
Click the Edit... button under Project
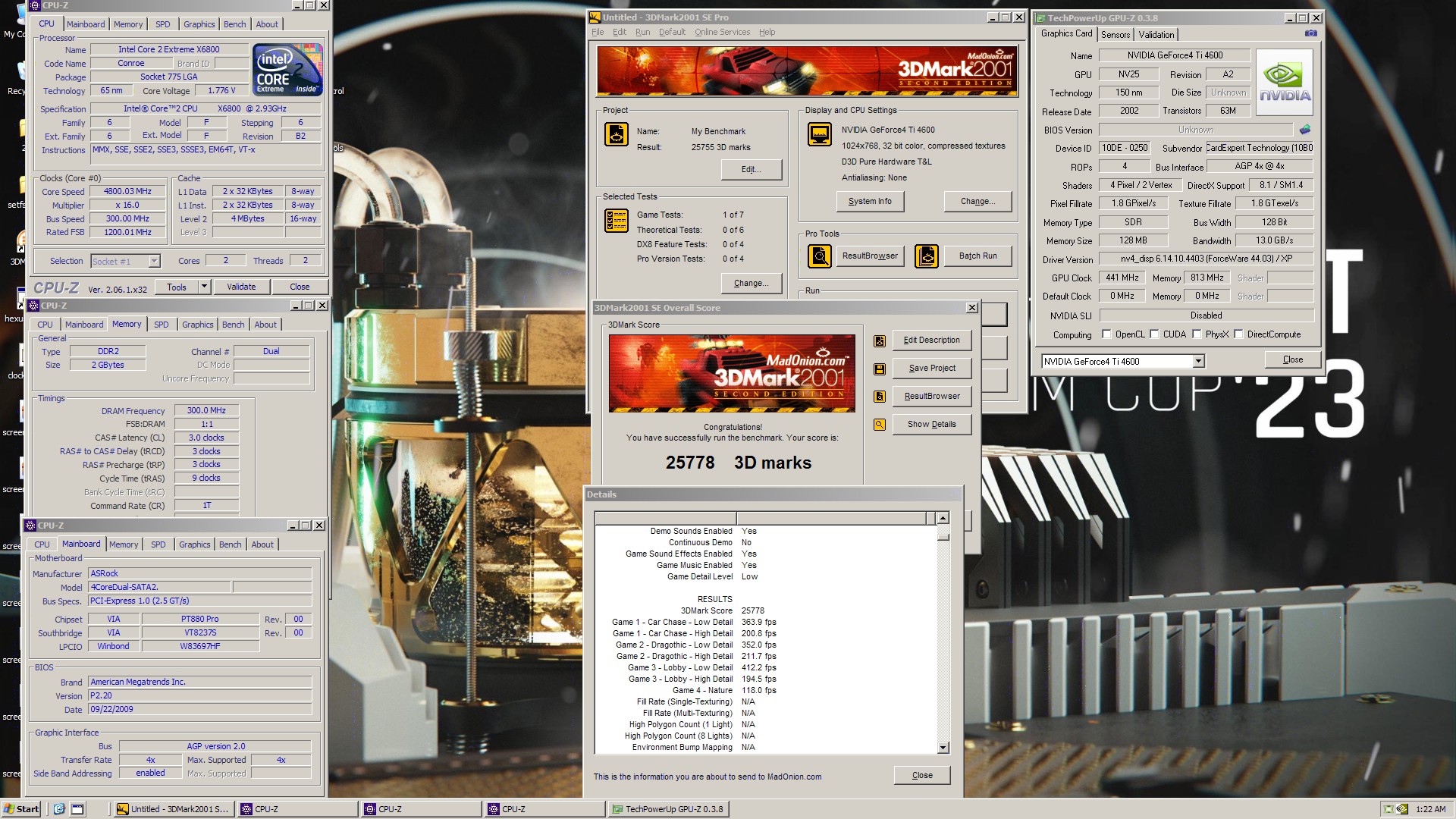(751, 170)
